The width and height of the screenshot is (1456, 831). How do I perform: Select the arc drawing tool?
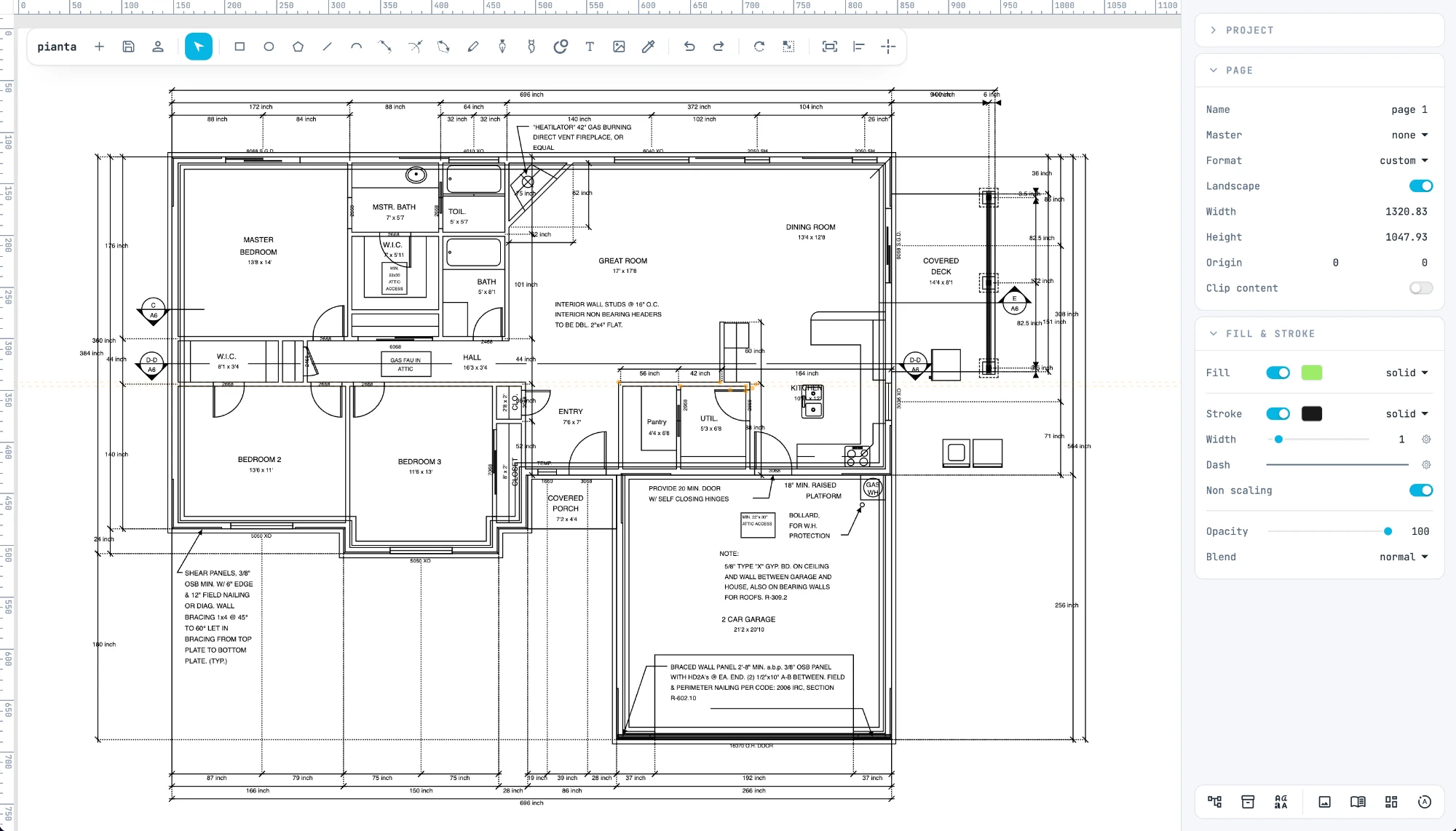point(356,47)
